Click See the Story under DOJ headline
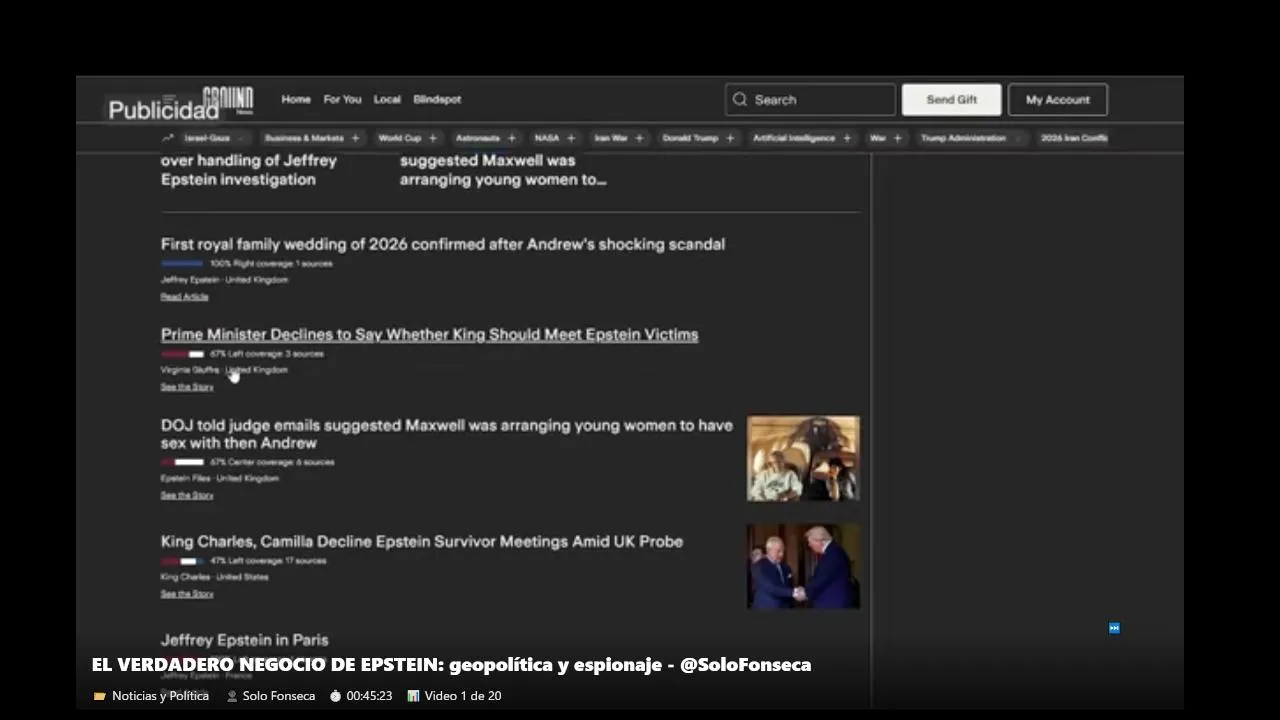 (x=187, y=495)
